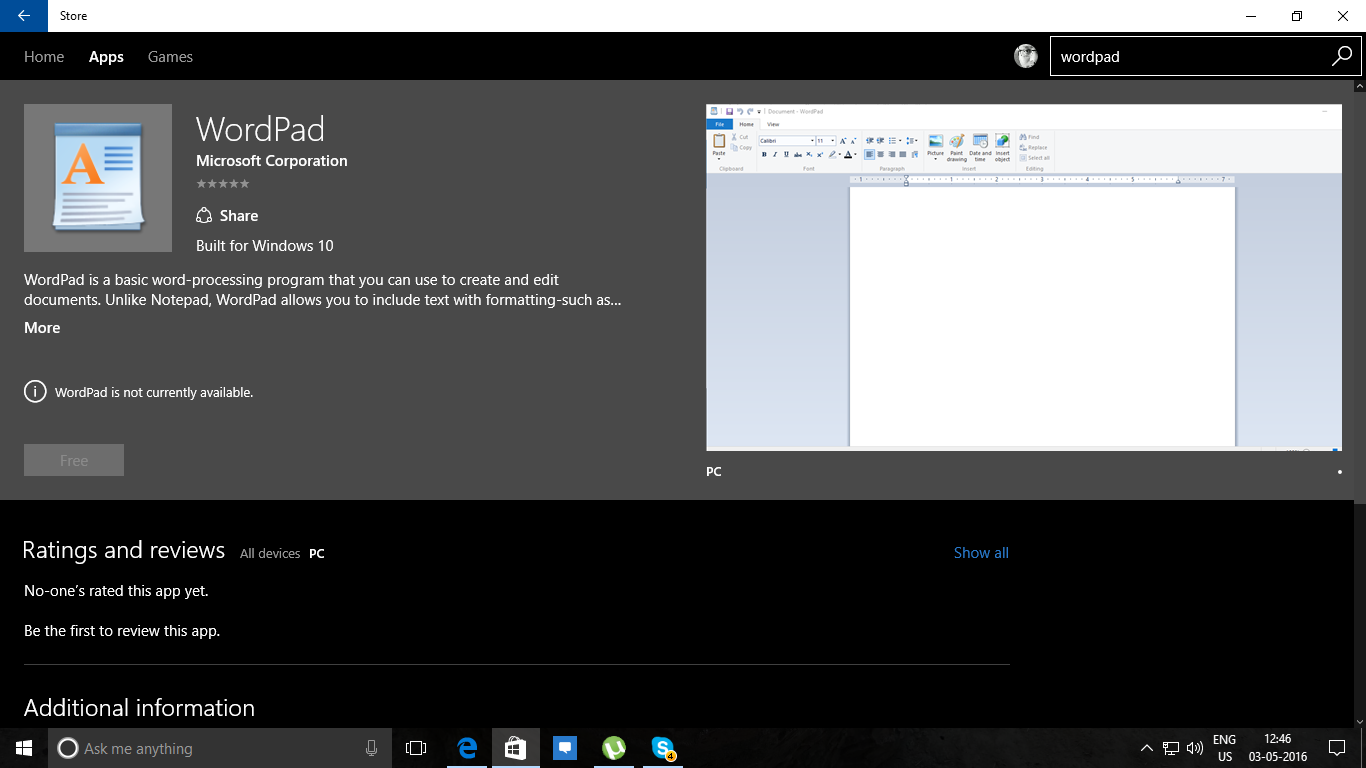Click the WordPad title heading

point(260,129)
